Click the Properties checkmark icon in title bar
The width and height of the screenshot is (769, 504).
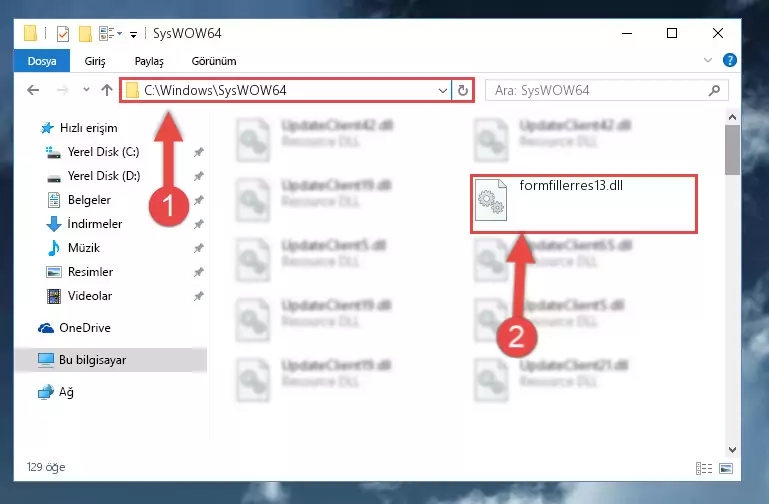[x=63, y=33]
